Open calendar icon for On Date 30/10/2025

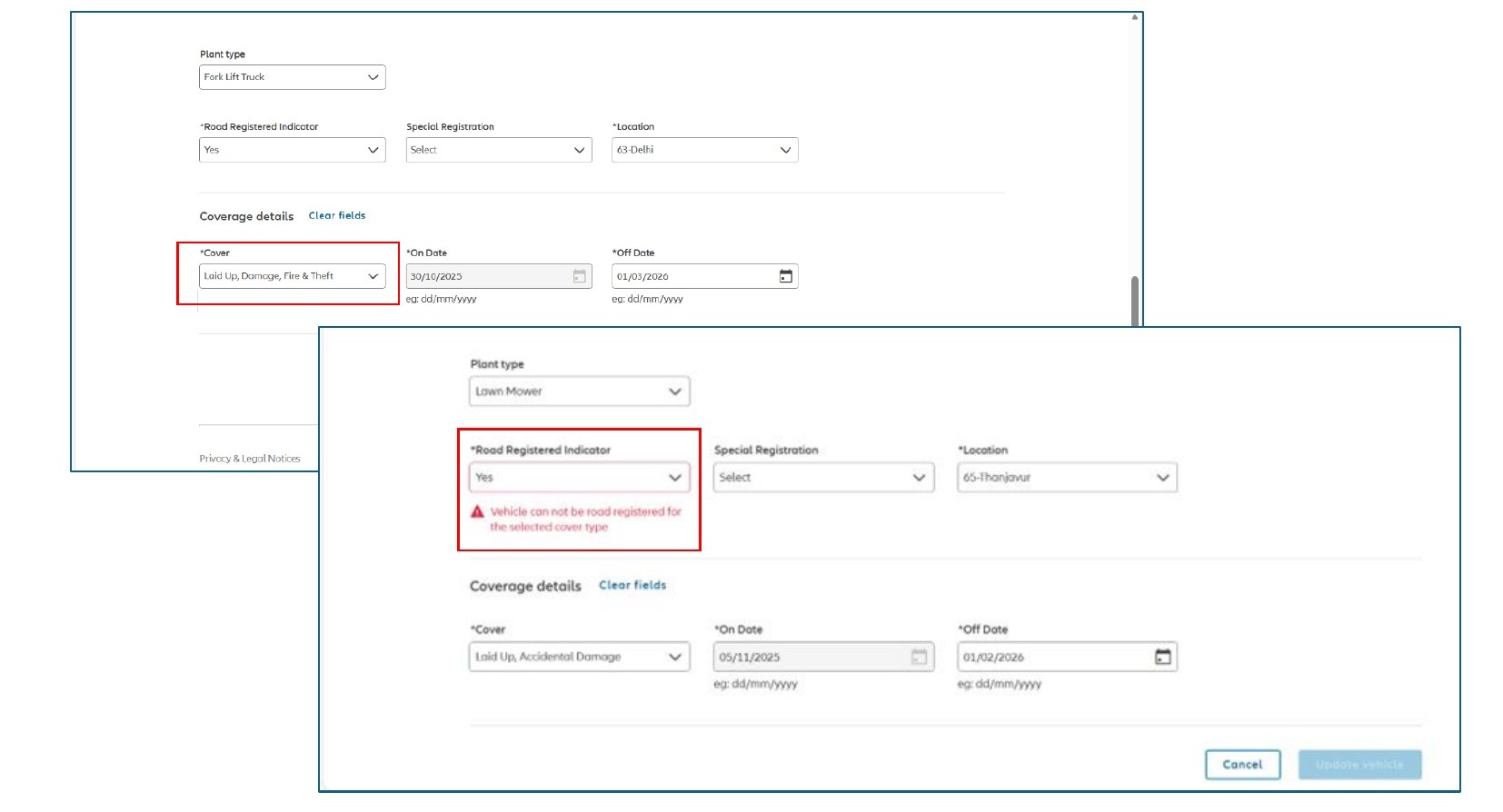pyautogui.click(x=579, y=276)
